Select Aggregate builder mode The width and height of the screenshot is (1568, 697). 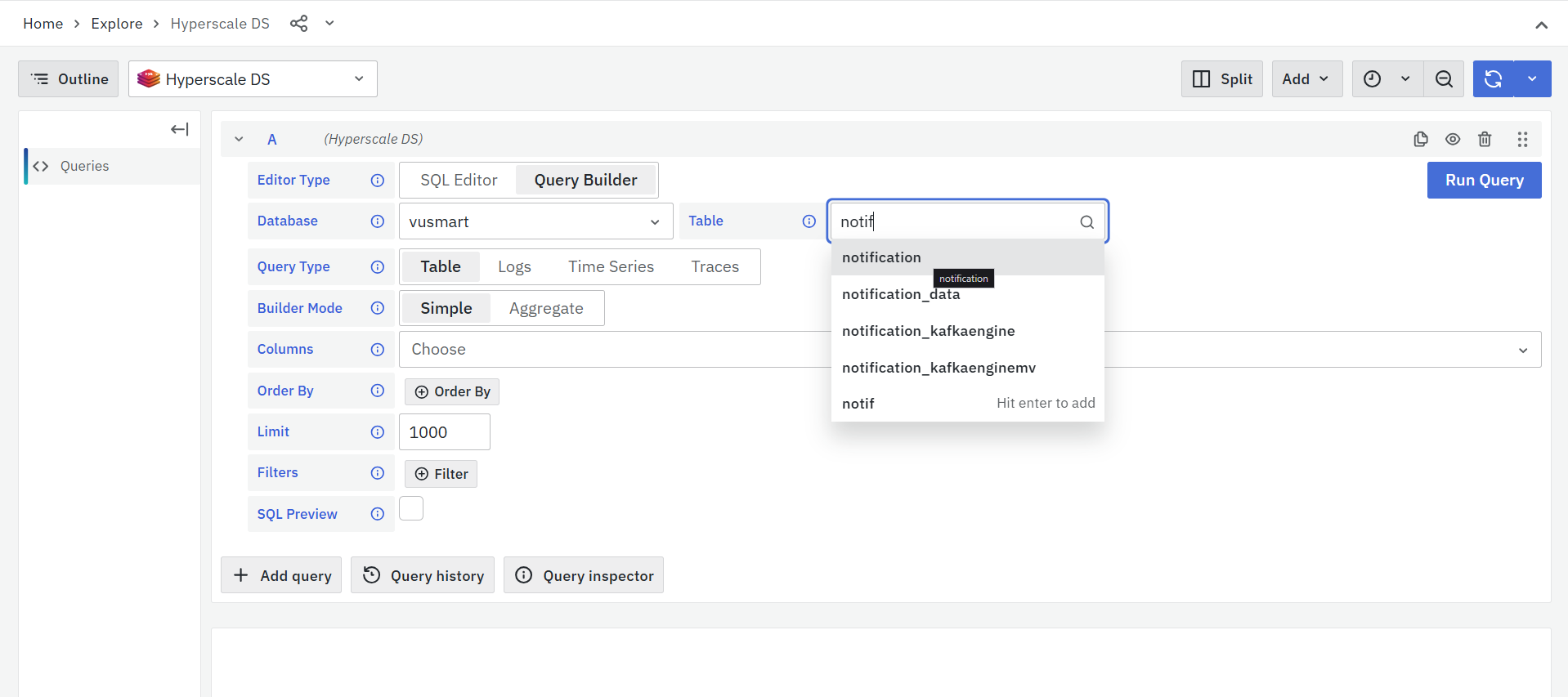point(546,309)
